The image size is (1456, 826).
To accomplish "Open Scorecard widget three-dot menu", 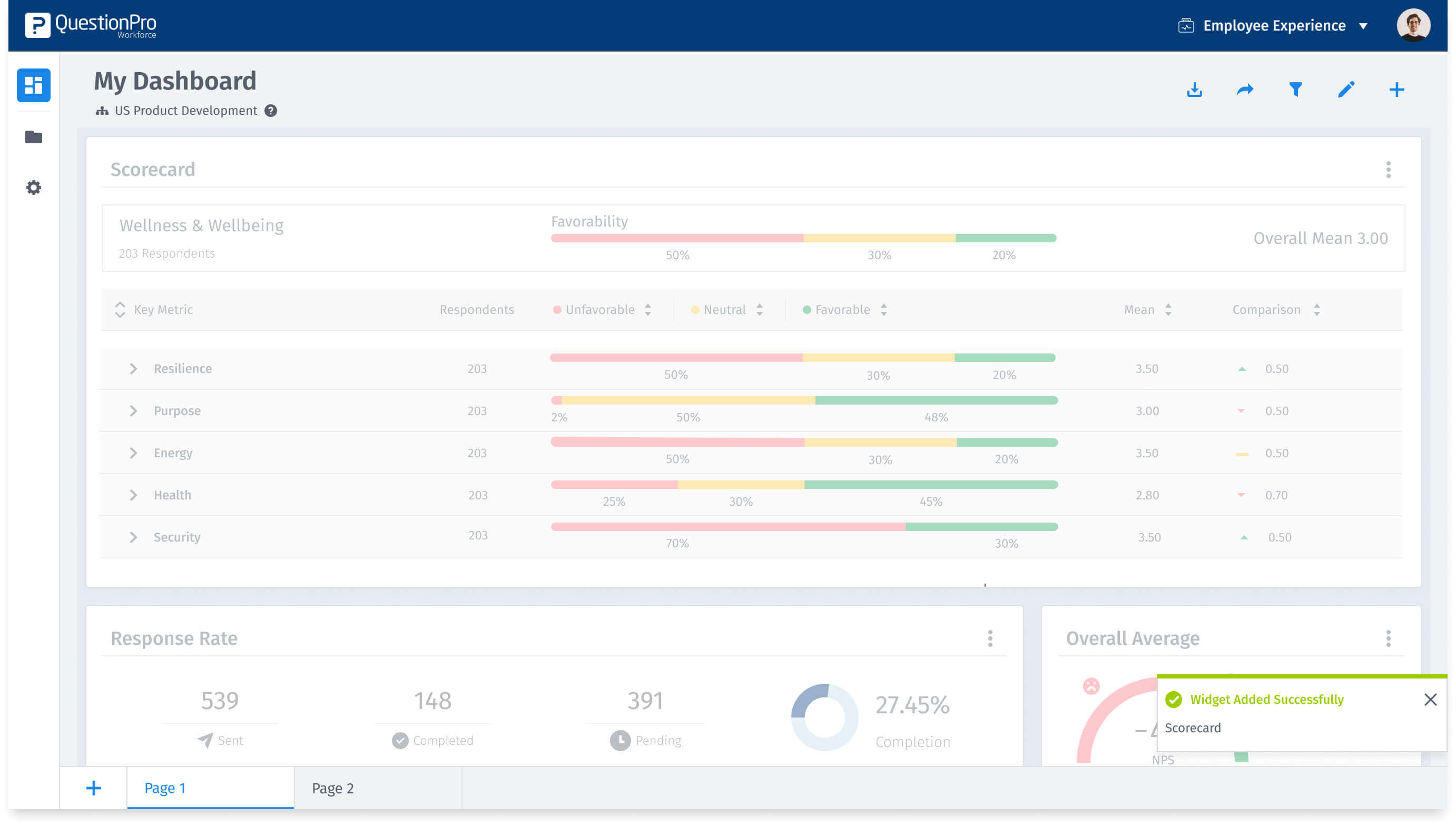I will click(x=1388, y=170).
